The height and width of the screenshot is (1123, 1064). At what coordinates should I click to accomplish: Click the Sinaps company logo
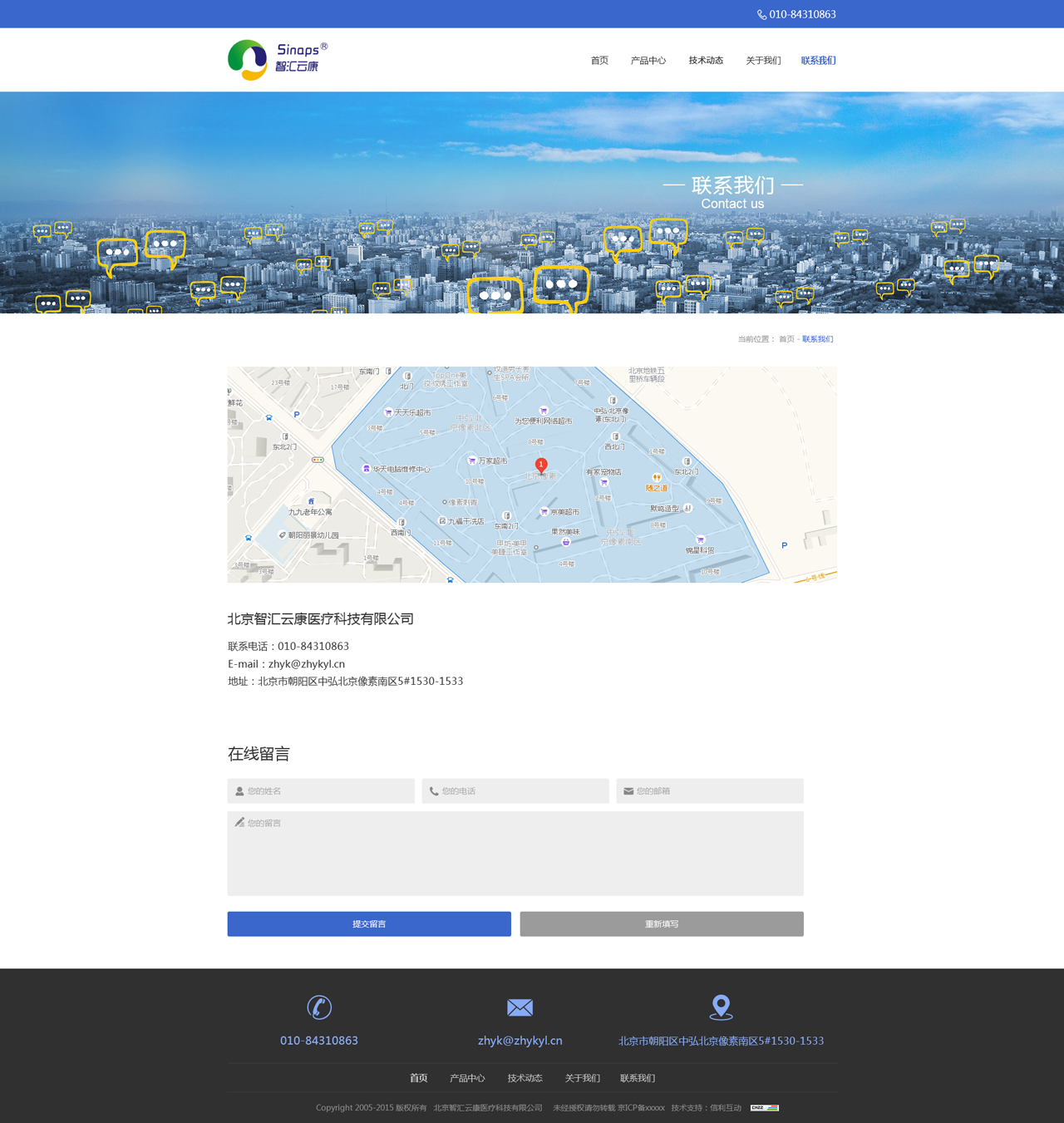click(x=278, y=60)
